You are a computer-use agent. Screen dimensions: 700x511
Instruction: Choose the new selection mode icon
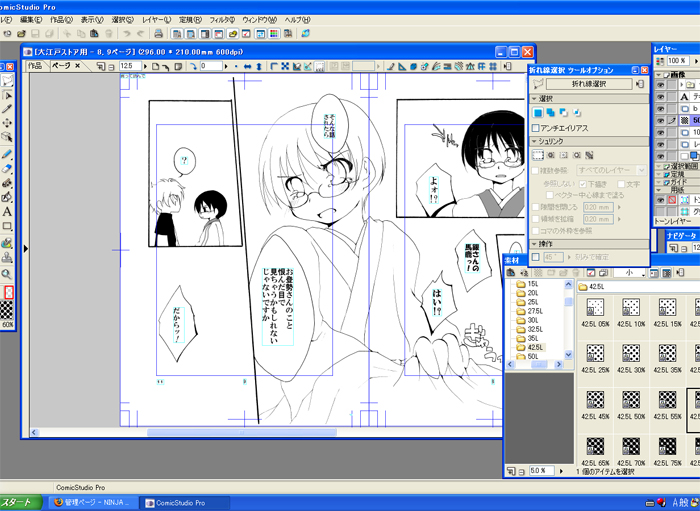pos(538,112)
